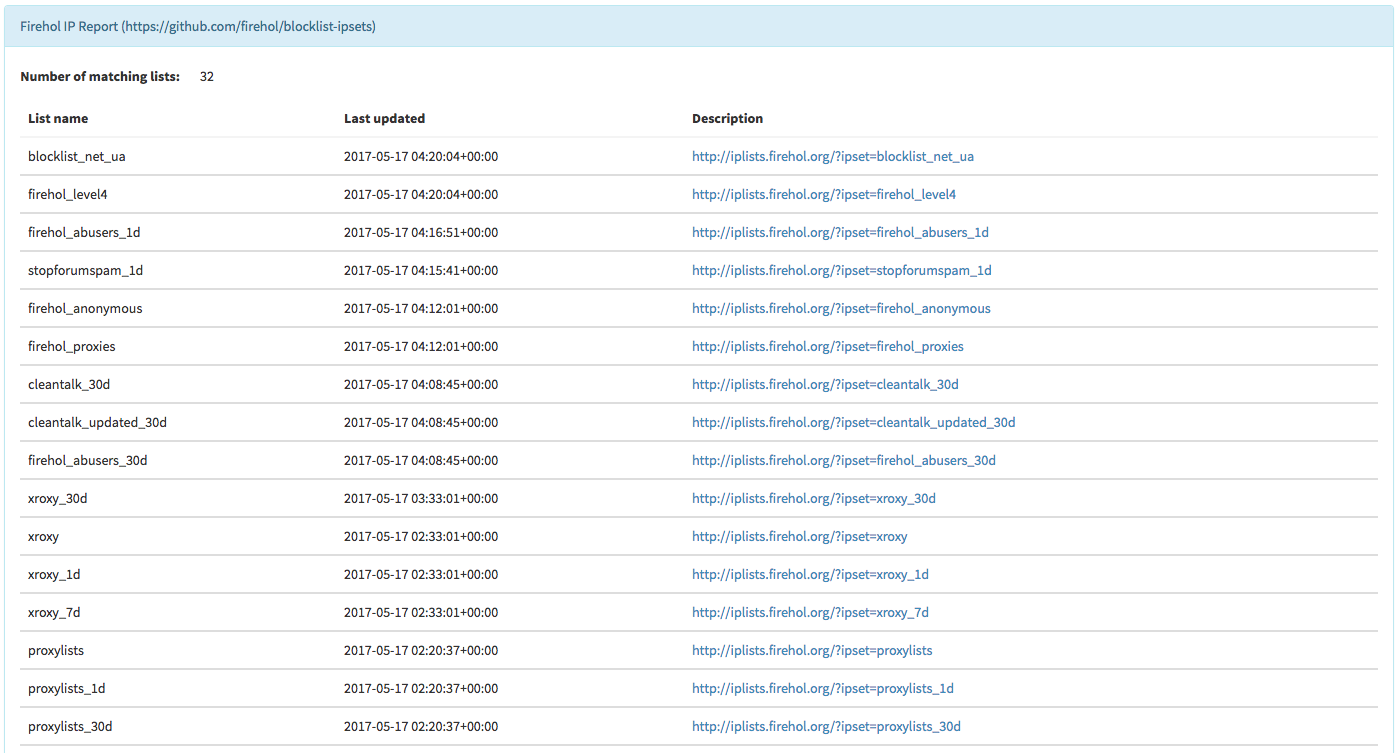
Task: Click the Firehol IP Report panel heading
Action: [198, 26]
